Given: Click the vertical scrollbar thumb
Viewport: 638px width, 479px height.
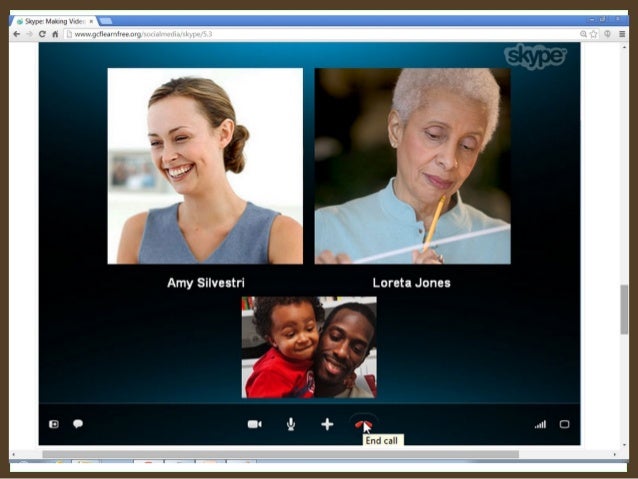Looking at the screenshot, I should [x=624, y=309].
